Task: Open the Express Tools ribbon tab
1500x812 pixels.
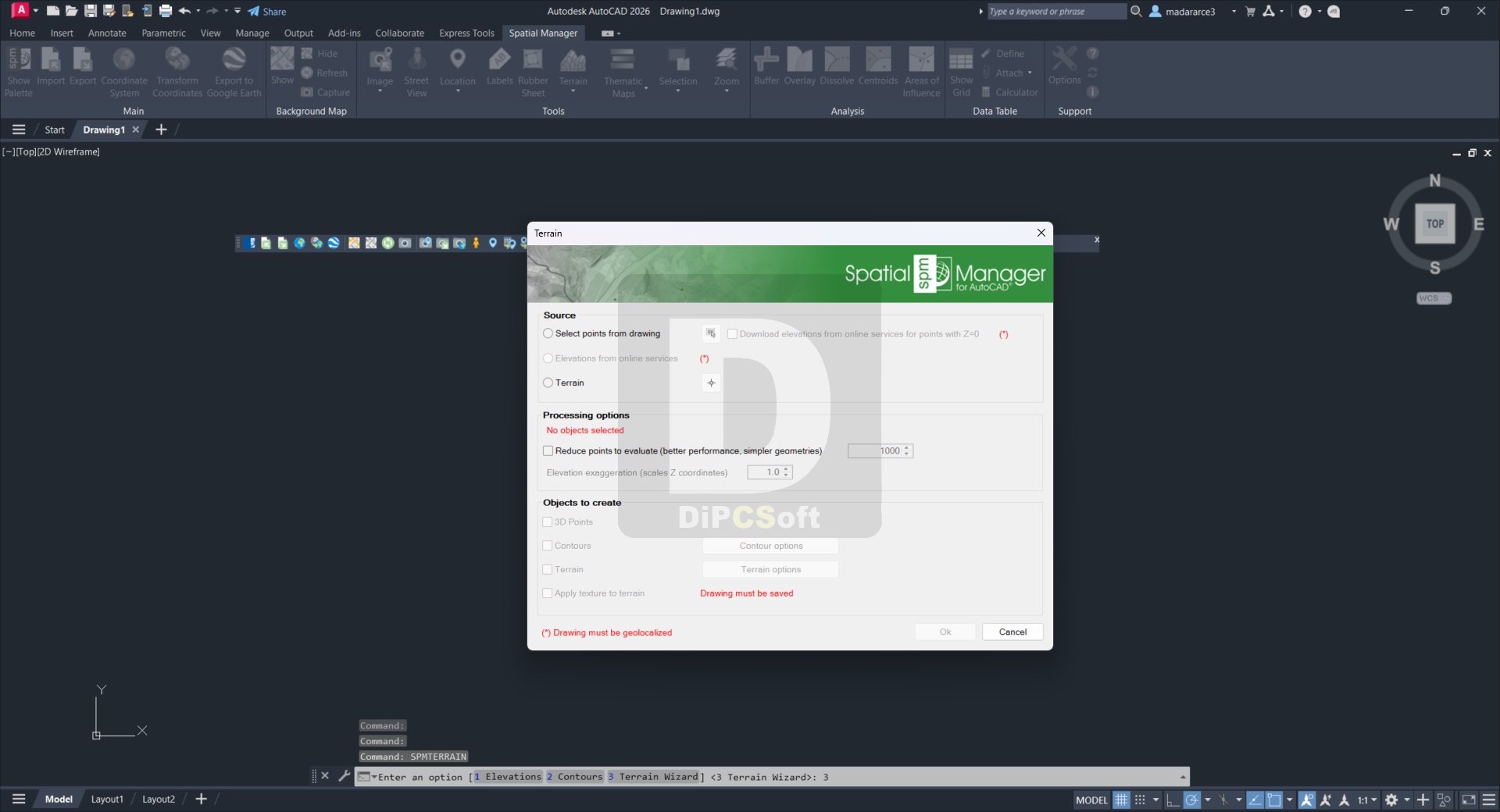Action: click(x=466, y=33)
